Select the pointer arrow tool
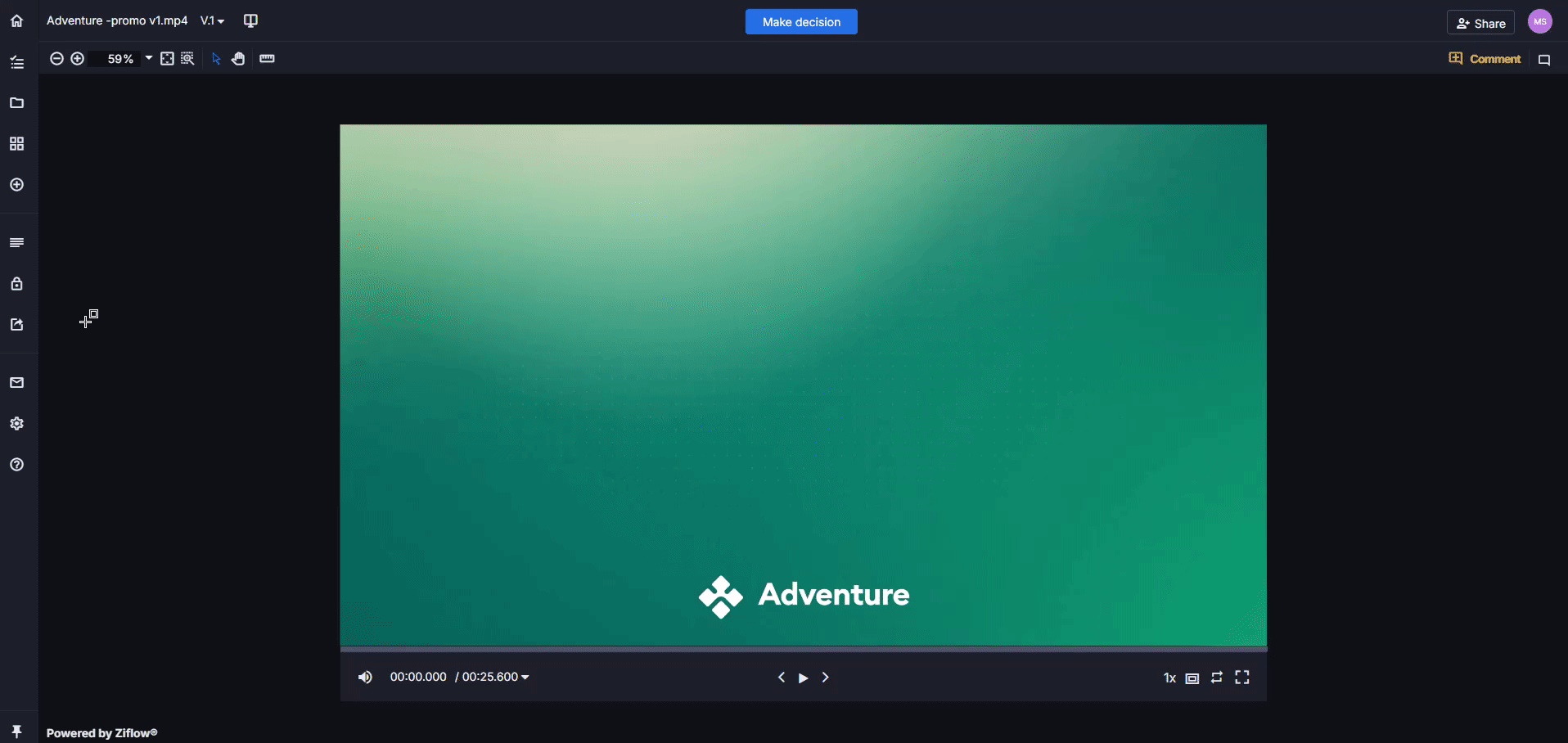This screenshot has width=1568, height=743. pos(216,59)
